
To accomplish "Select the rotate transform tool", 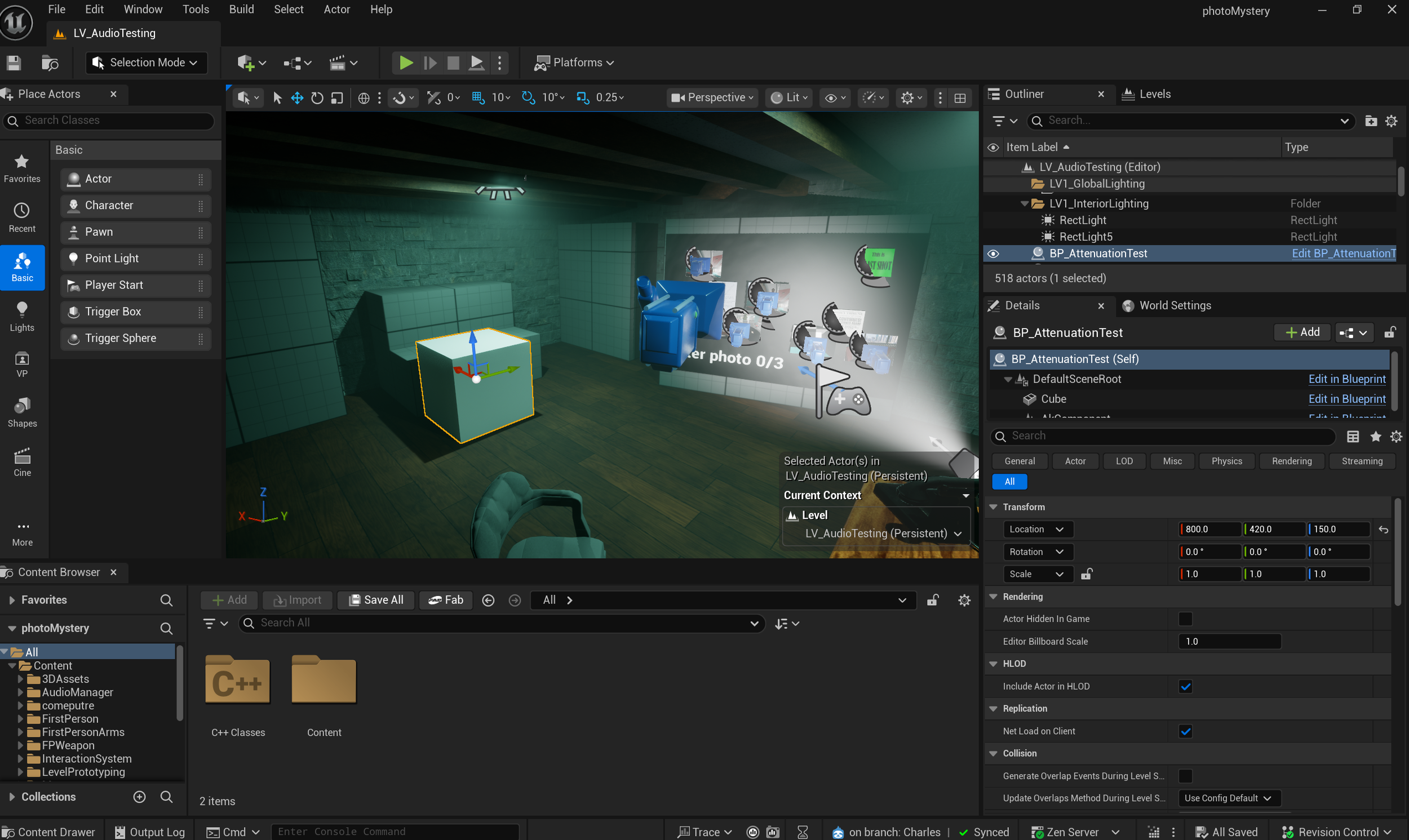I will click(x=317, y=98).
